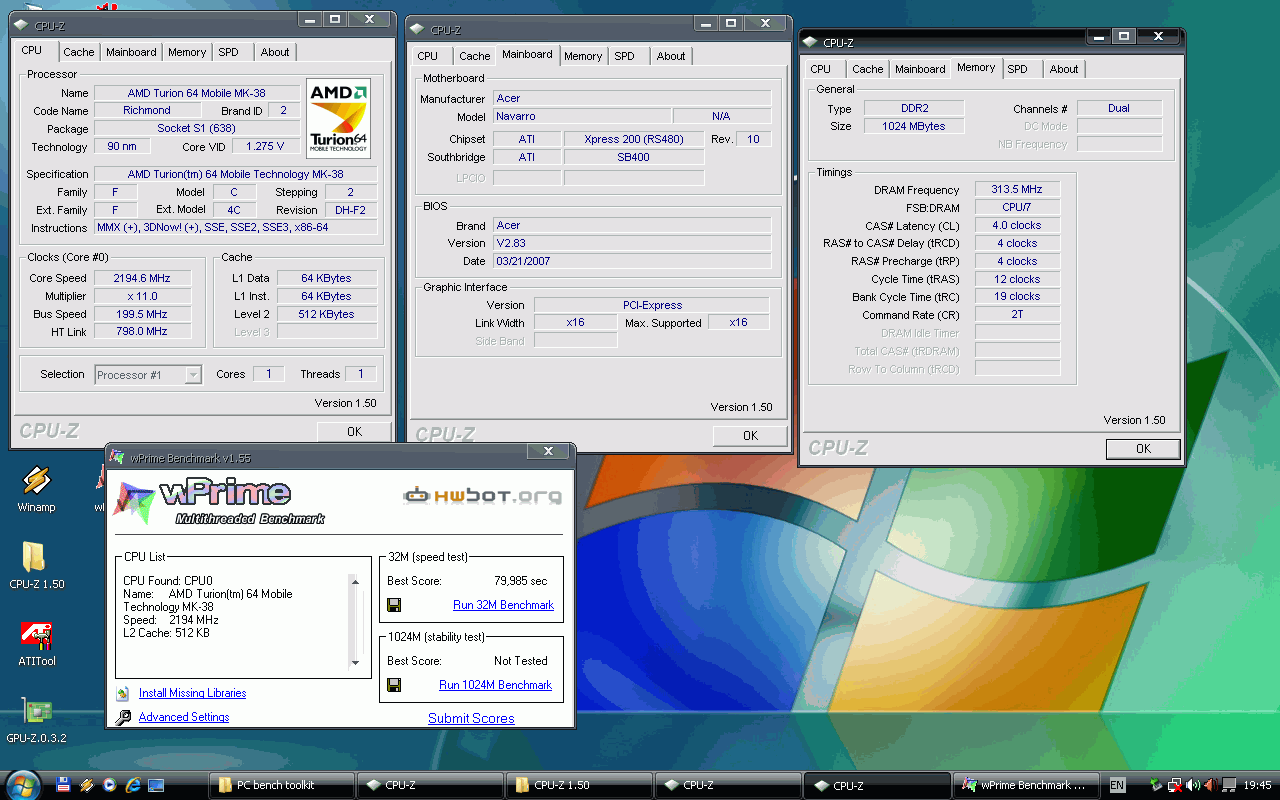Click the hwbot.org logo in wPrime
The width and height of the screenshot is (1280, 800).
click(x=481, y=495)
